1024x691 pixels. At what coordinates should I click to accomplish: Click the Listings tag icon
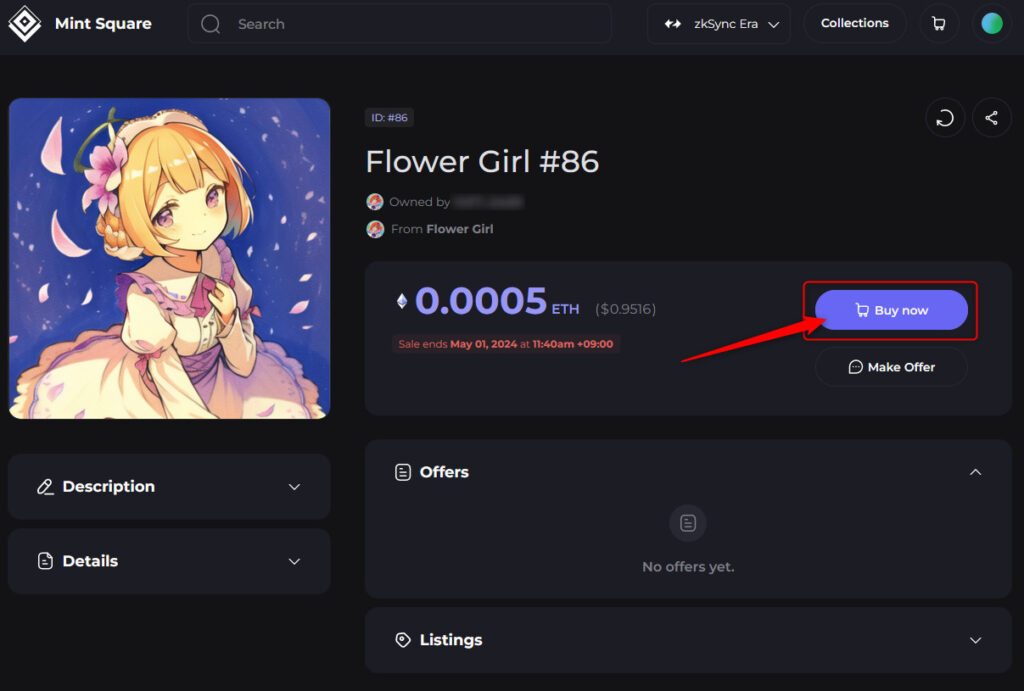point(403,640)
